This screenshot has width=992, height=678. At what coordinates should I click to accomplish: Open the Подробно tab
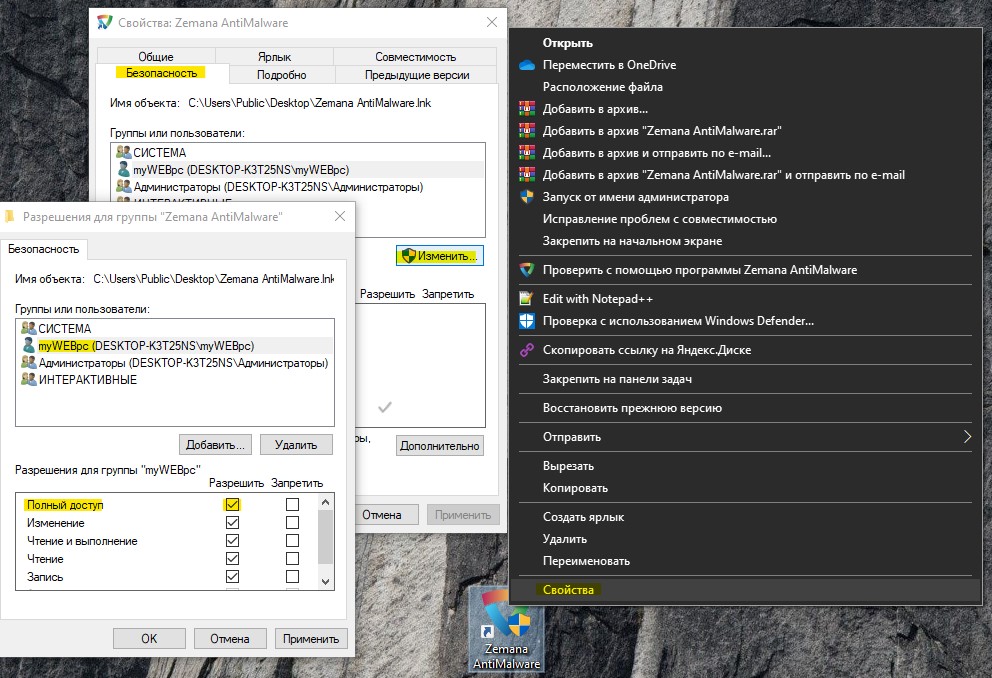pyautogui.click(x=282, y=75)
